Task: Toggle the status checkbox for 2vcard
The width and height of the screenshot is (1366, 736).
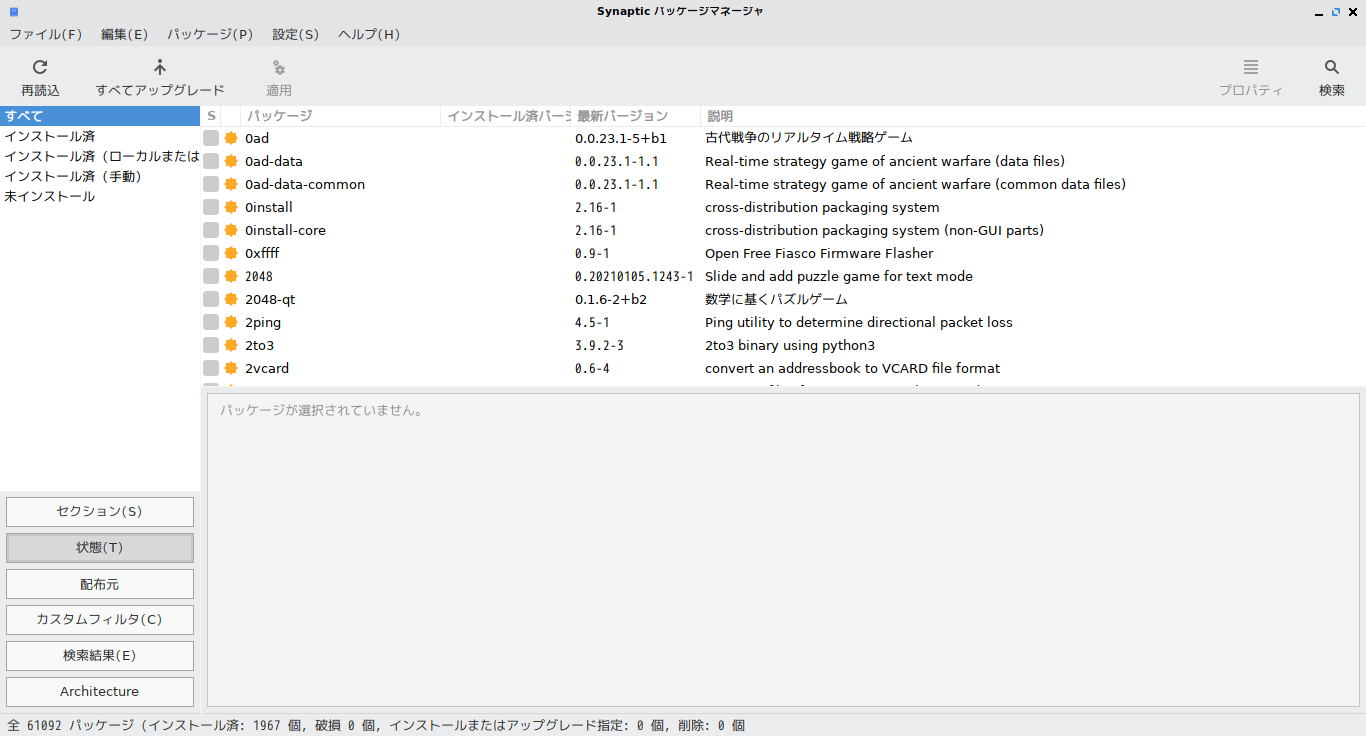Action: pyautogui.click(x=211, y=368)
